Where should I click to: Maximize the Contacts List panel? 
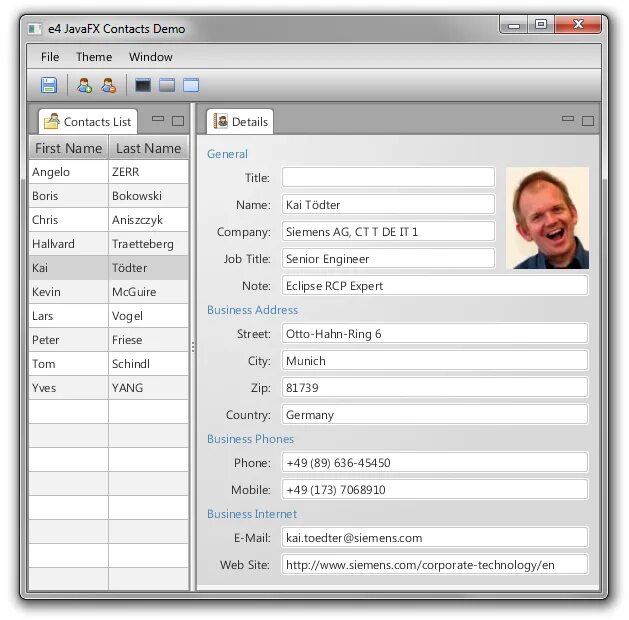click(178, 121)
